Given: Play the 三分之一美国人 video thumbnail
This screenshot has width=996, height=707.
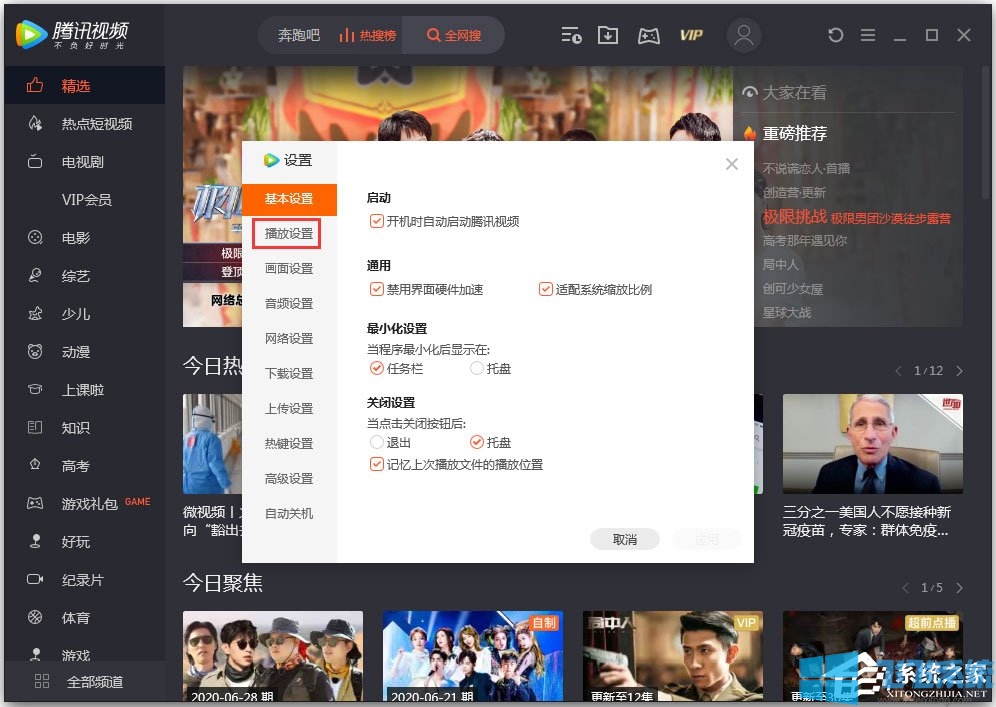Looking at the screenshot, I should 871,443.
